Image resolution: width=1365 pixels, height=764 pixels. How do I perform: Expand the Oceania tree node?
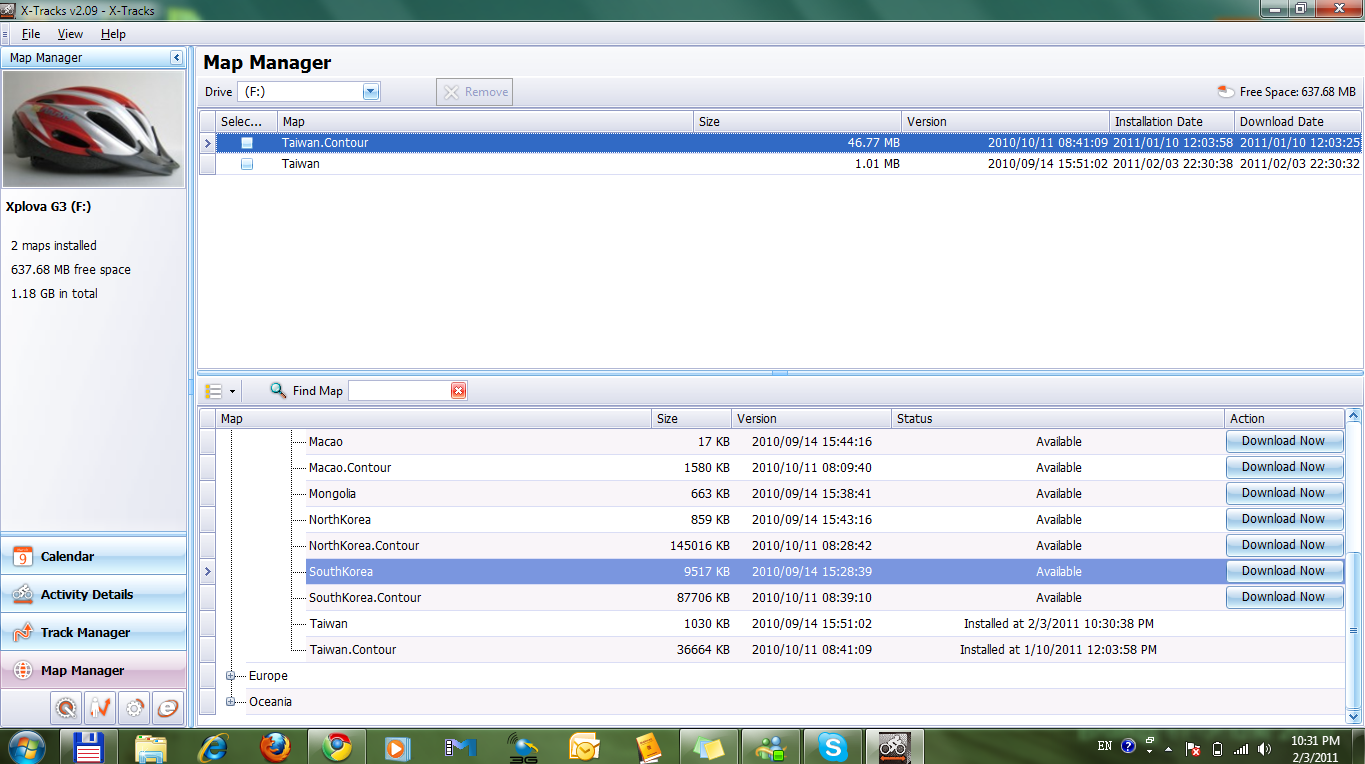point(231,702)
